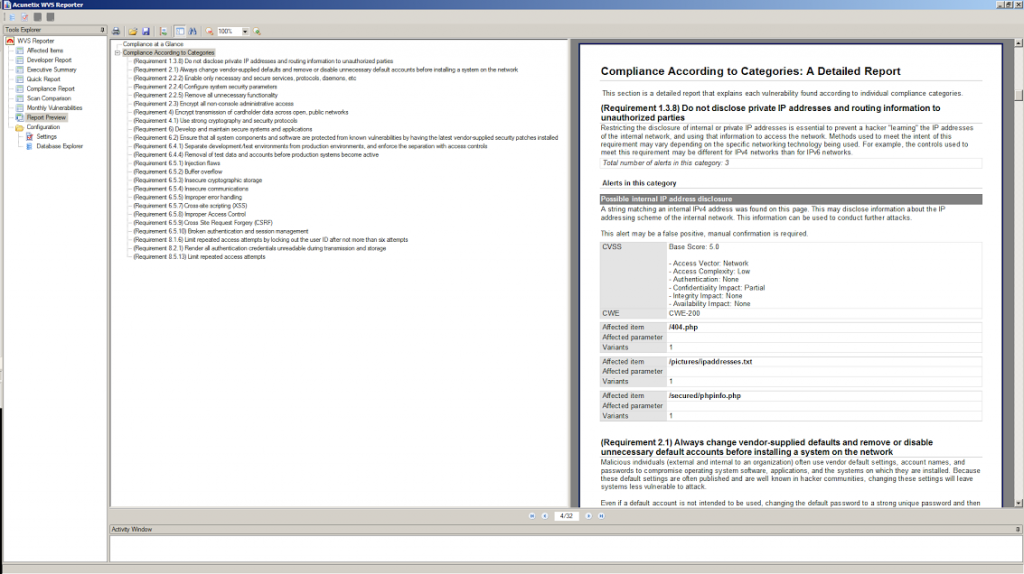Go to Requirement 2.2.2 outline entry

tap(245, 78)
